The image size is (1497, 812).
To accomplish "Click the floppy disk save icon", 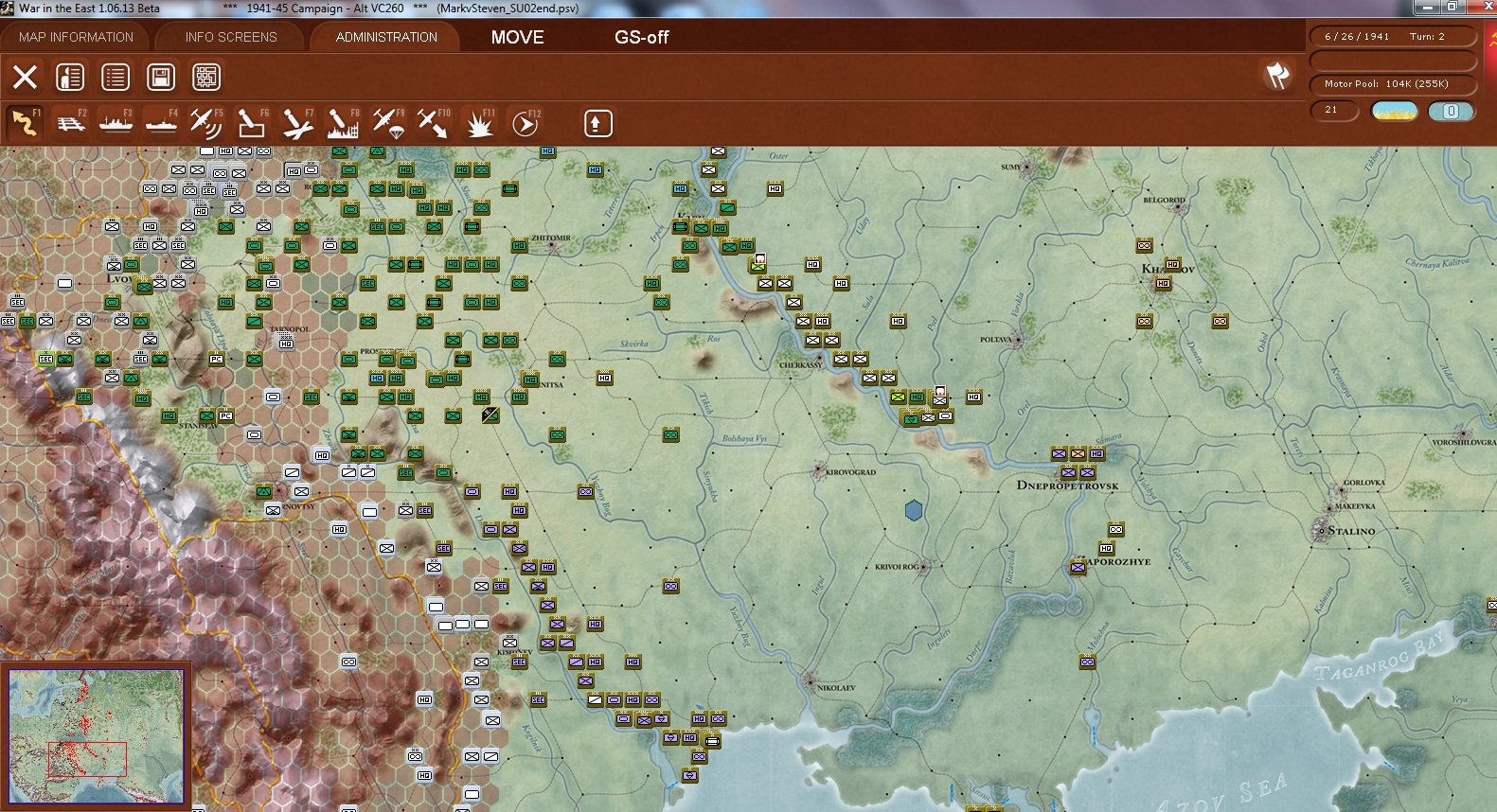I will (161, 77).
